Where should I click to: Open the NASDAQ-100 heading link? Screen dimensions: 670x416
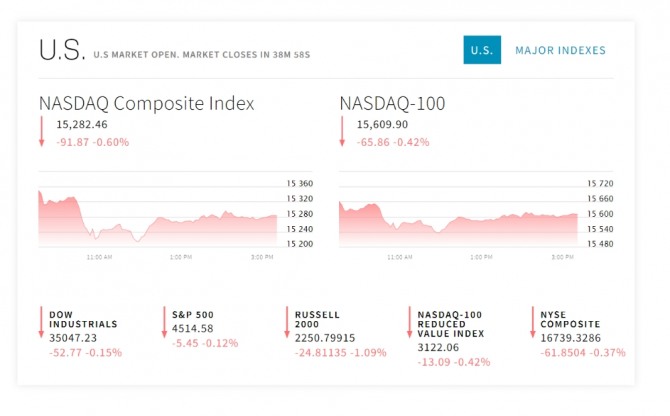[x=392, y=103]
